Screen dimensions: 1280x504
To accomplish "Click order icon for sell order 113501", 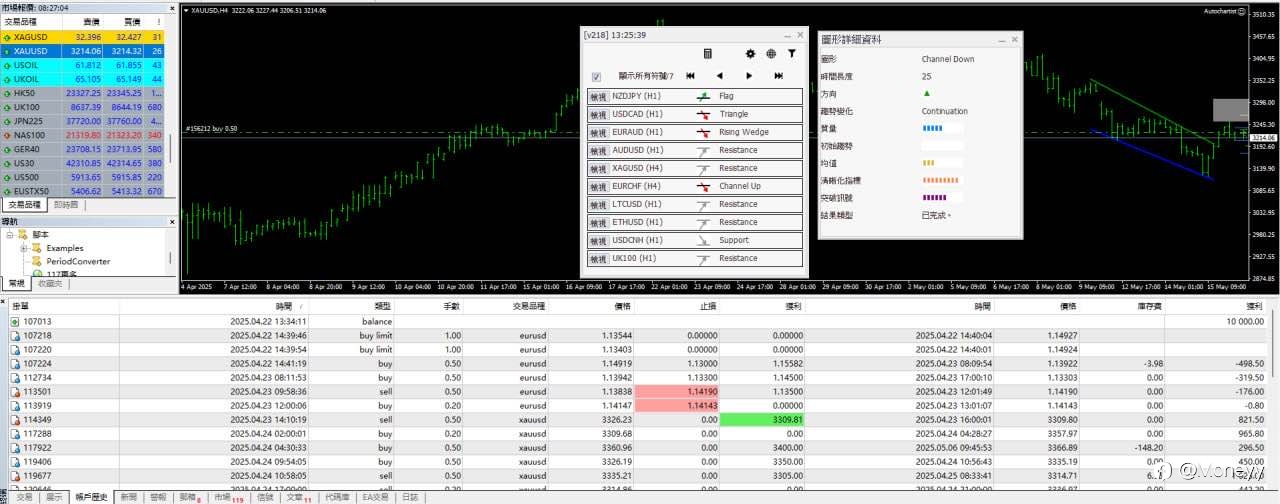I will pyautogui.click(x=14, y=392).
